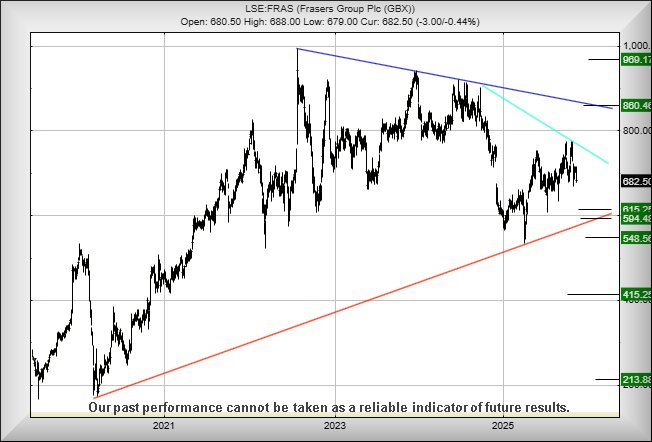Select the 800 price axis label
Screen dimensions: 652x442
(x=635, y=130)
